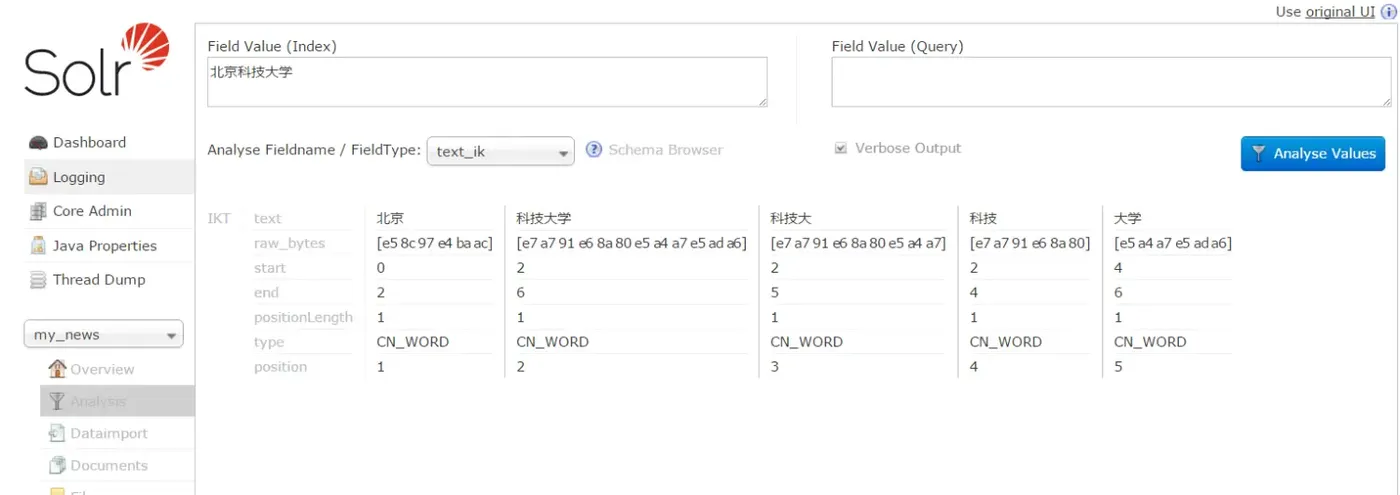Go to the Logging menu item
The height and width of the screenshot is (495, 1400).
79,177
